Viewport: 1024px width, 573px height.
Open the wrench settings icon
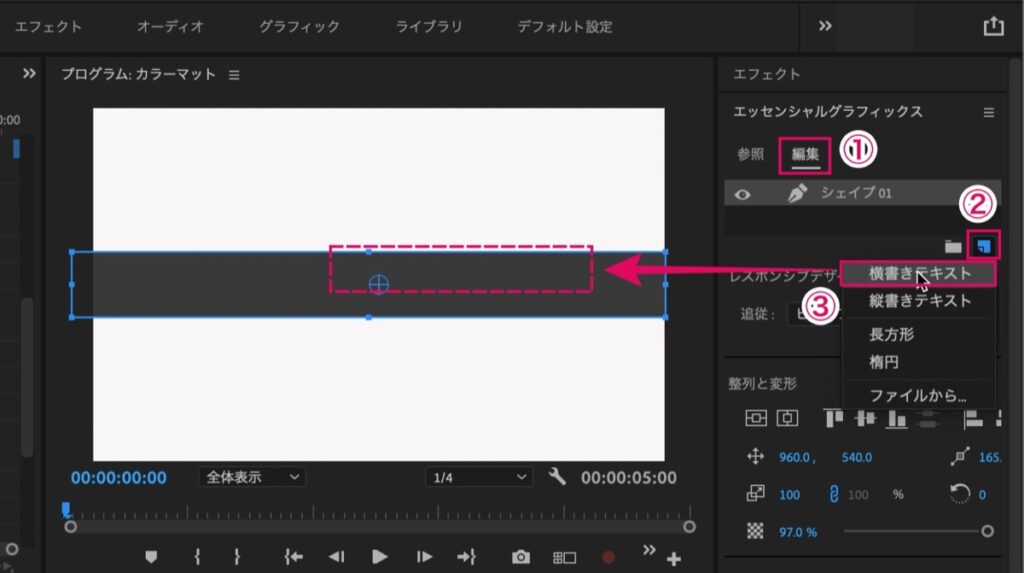(556, 476)
